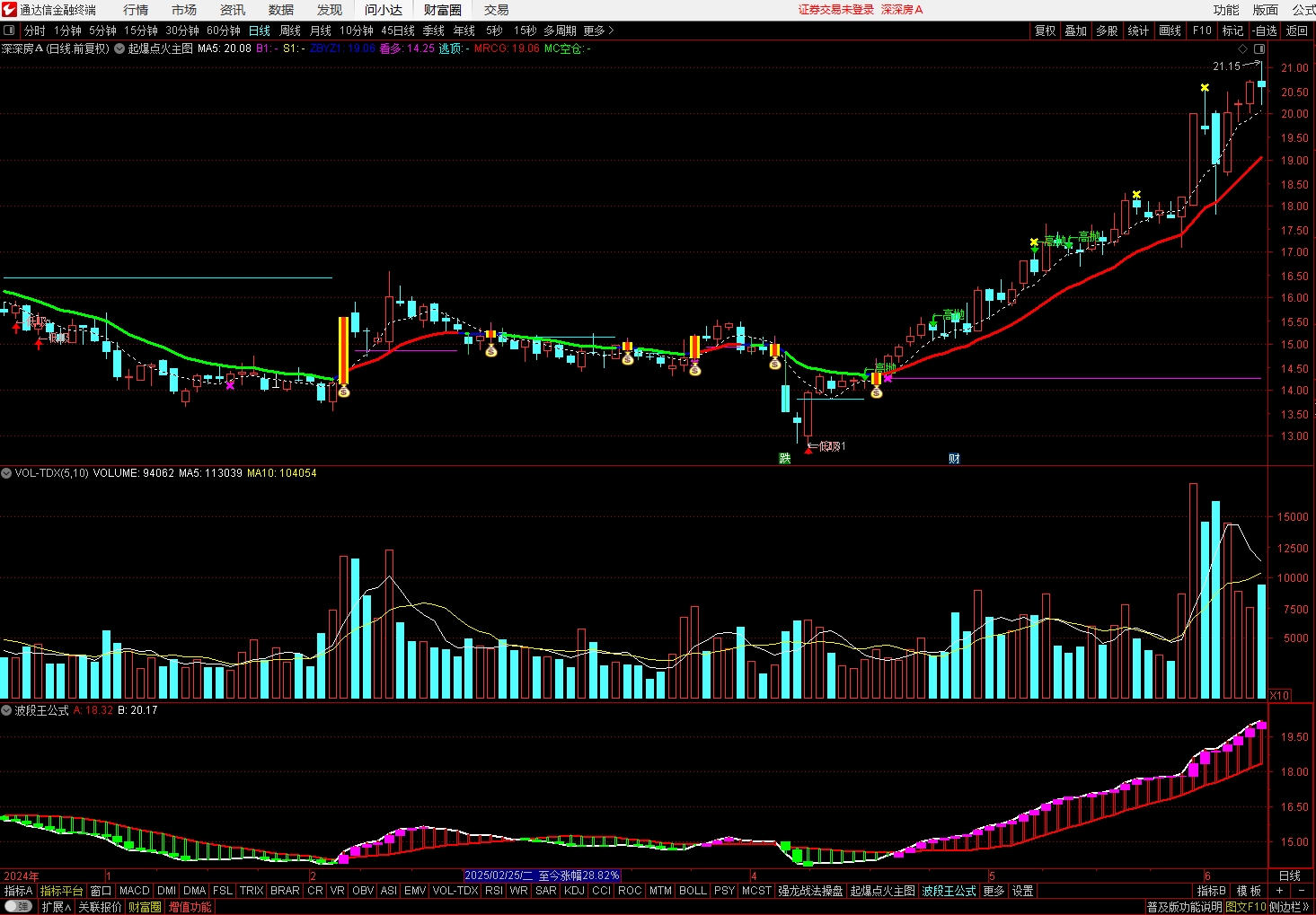Zoom in chart with plus button

[1279, 891]
